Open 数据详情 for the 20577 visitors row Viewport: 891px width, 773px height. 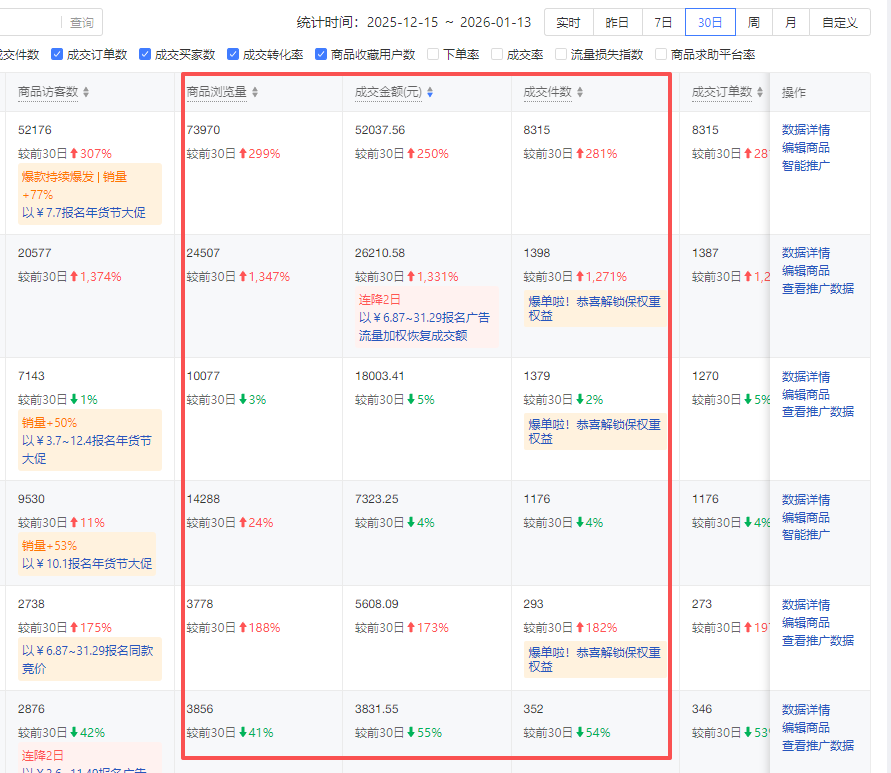pos(806,253)
